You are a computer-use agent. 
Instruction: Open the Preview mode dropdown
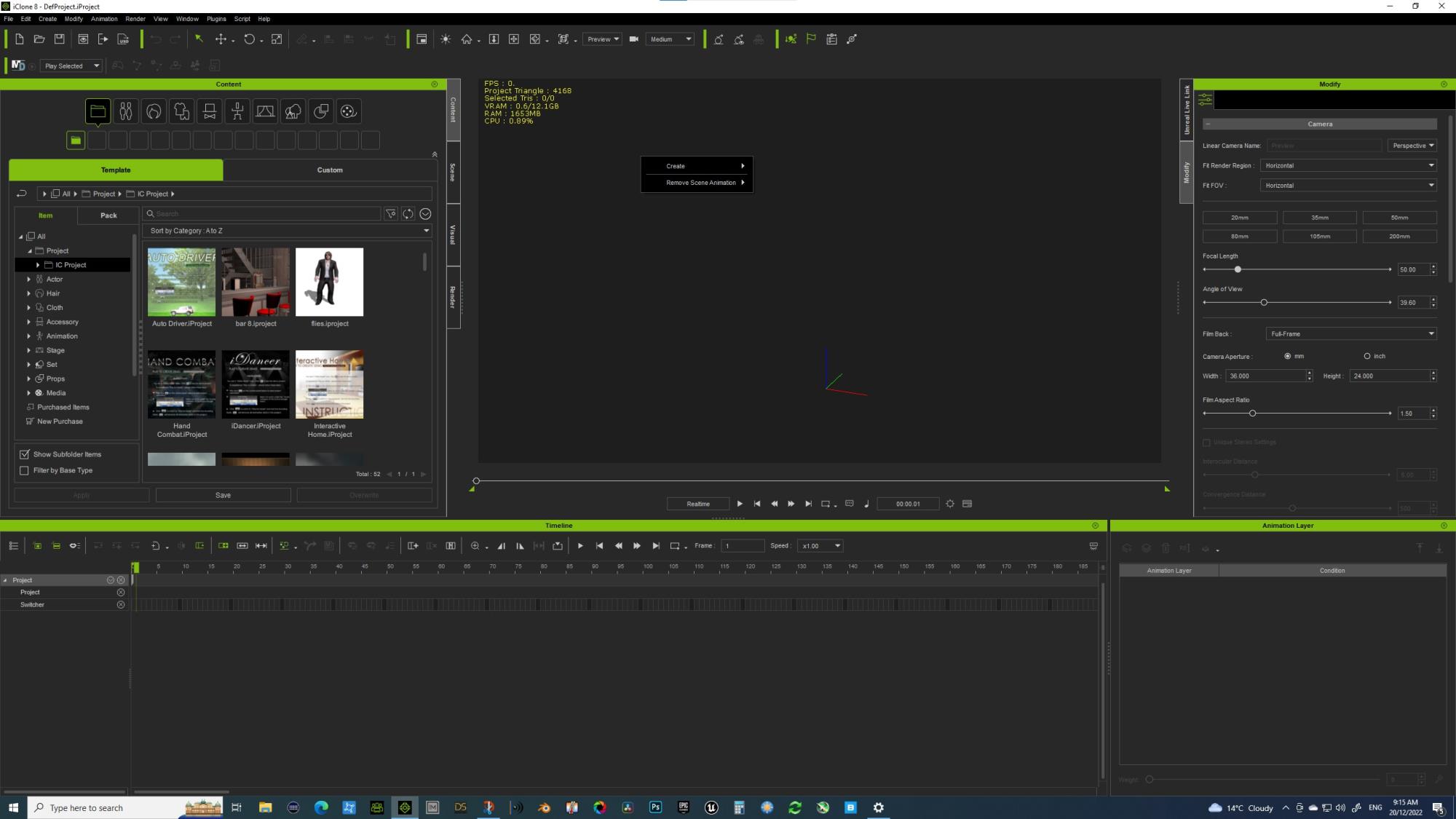pyautogui.click(x=603, y=39)
